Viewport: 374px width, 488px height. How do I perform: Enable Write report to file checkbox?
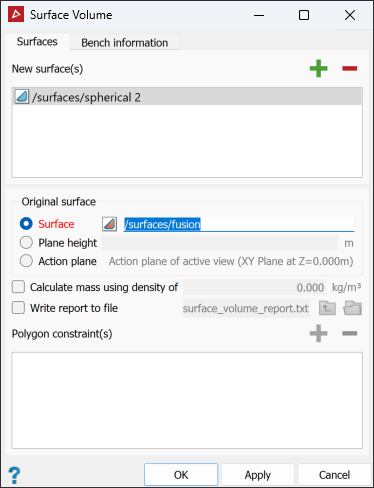[x=18, y=307]
